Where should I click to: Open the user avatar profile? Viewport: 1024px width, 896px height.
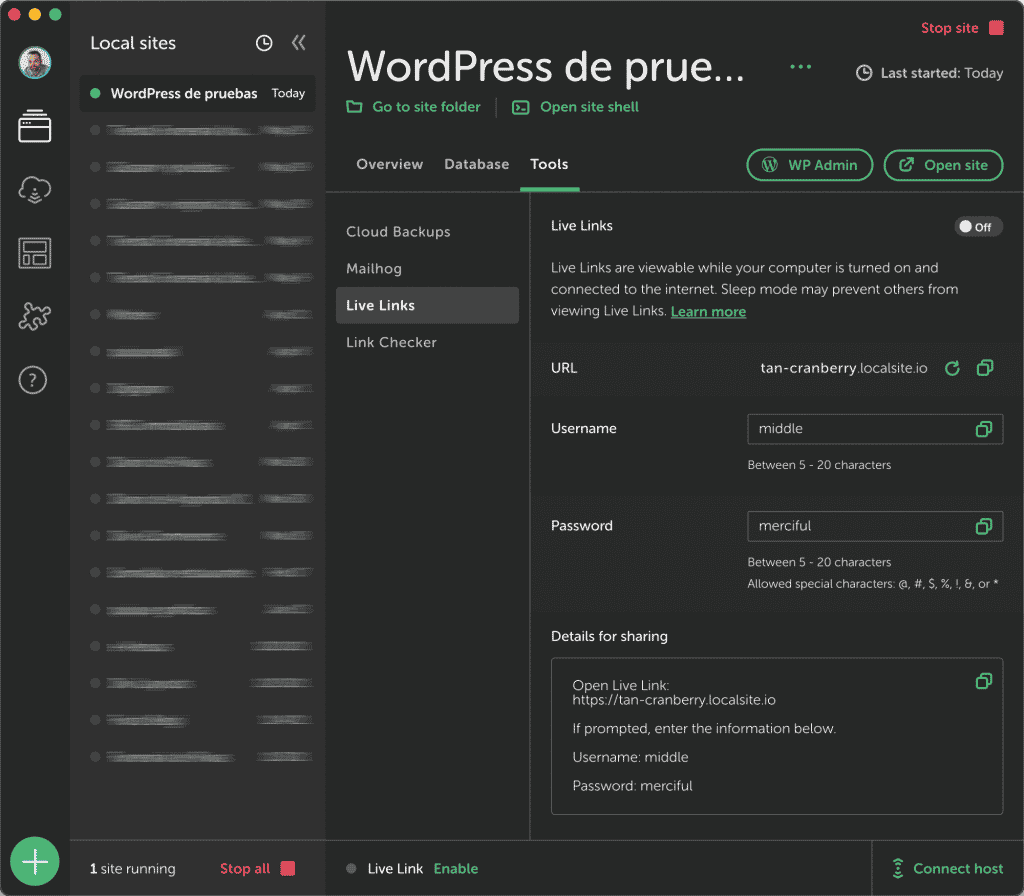coord(35,63)
